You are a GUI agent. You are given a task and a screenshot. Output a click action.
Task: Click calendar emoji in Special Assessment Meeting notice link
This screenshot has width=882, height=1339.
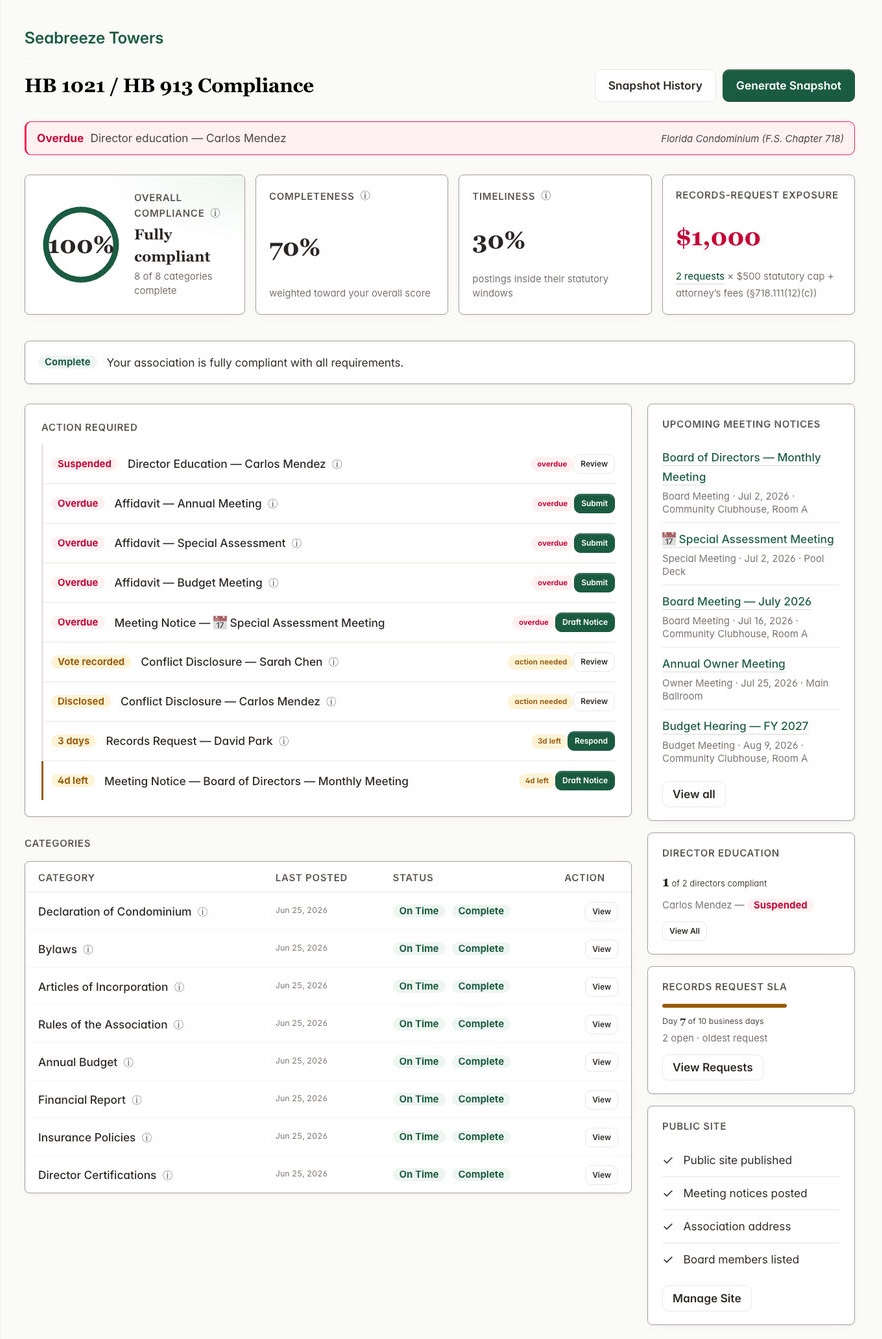(669, 539)
